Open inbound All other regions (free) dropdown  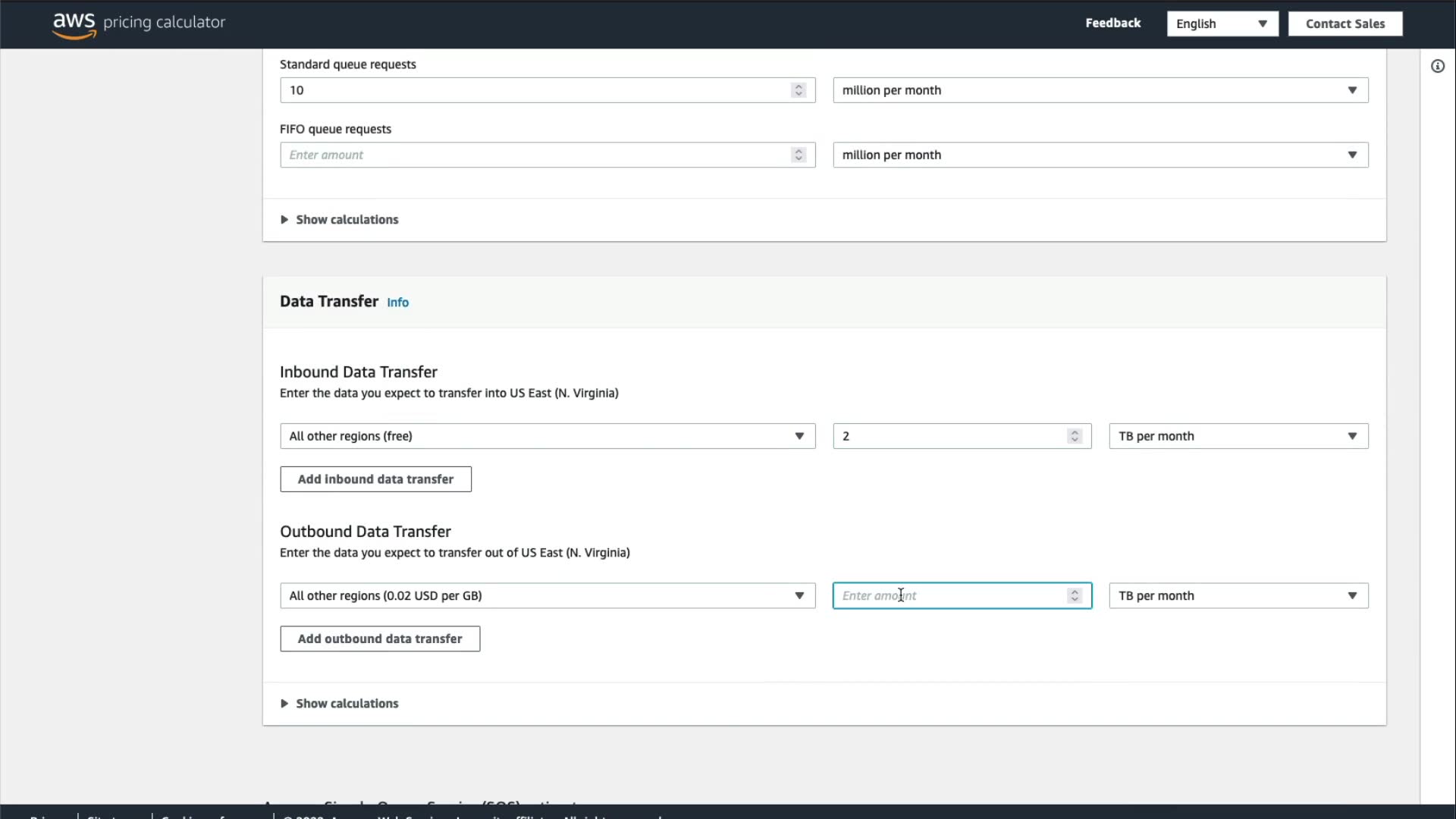tap(547, 436)
